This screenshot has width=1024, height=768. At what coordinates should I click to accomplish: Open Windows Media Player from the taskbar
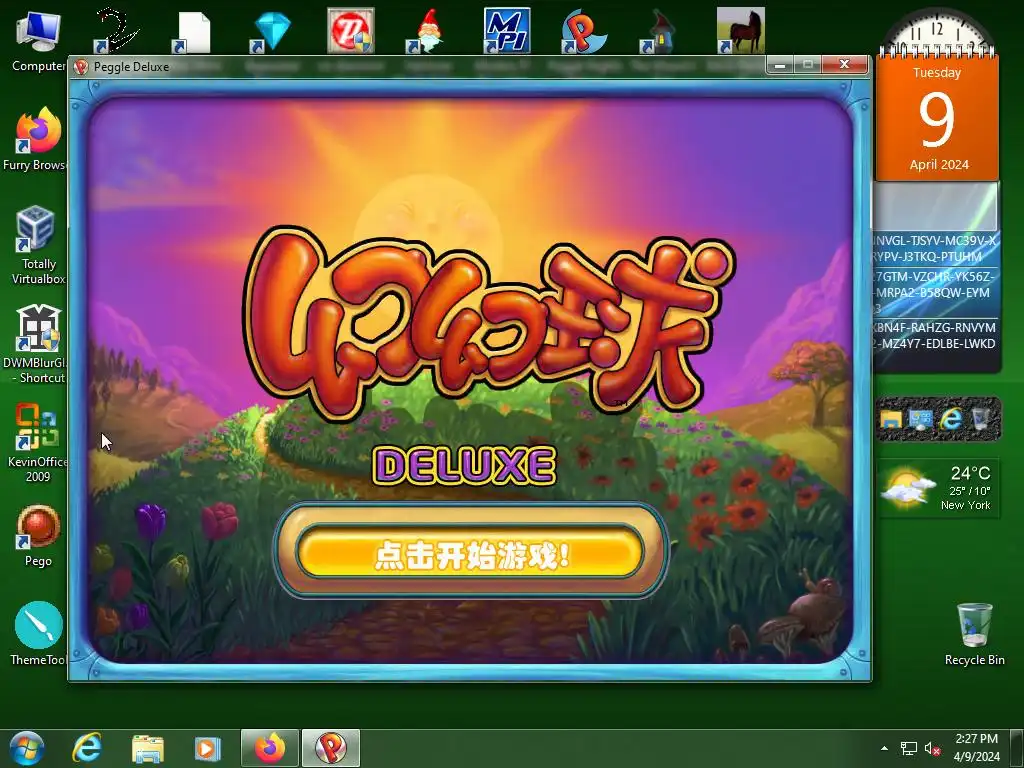[x=208, y=748]
